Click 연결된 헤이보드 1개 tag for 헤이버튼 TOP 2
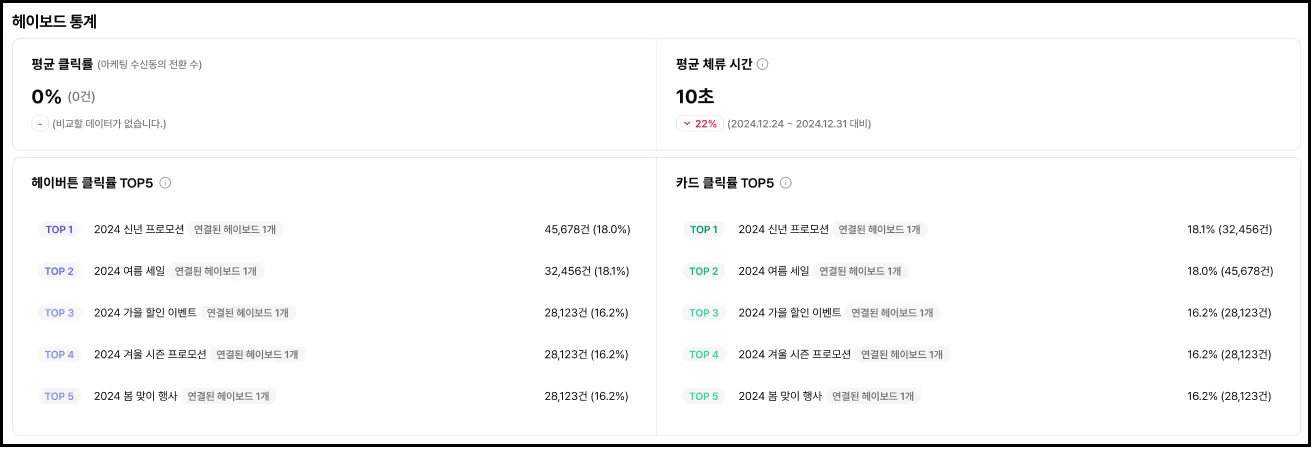The width and height of the screenshot is (1312, 449). pyautogui.click(x=216, y=271)
